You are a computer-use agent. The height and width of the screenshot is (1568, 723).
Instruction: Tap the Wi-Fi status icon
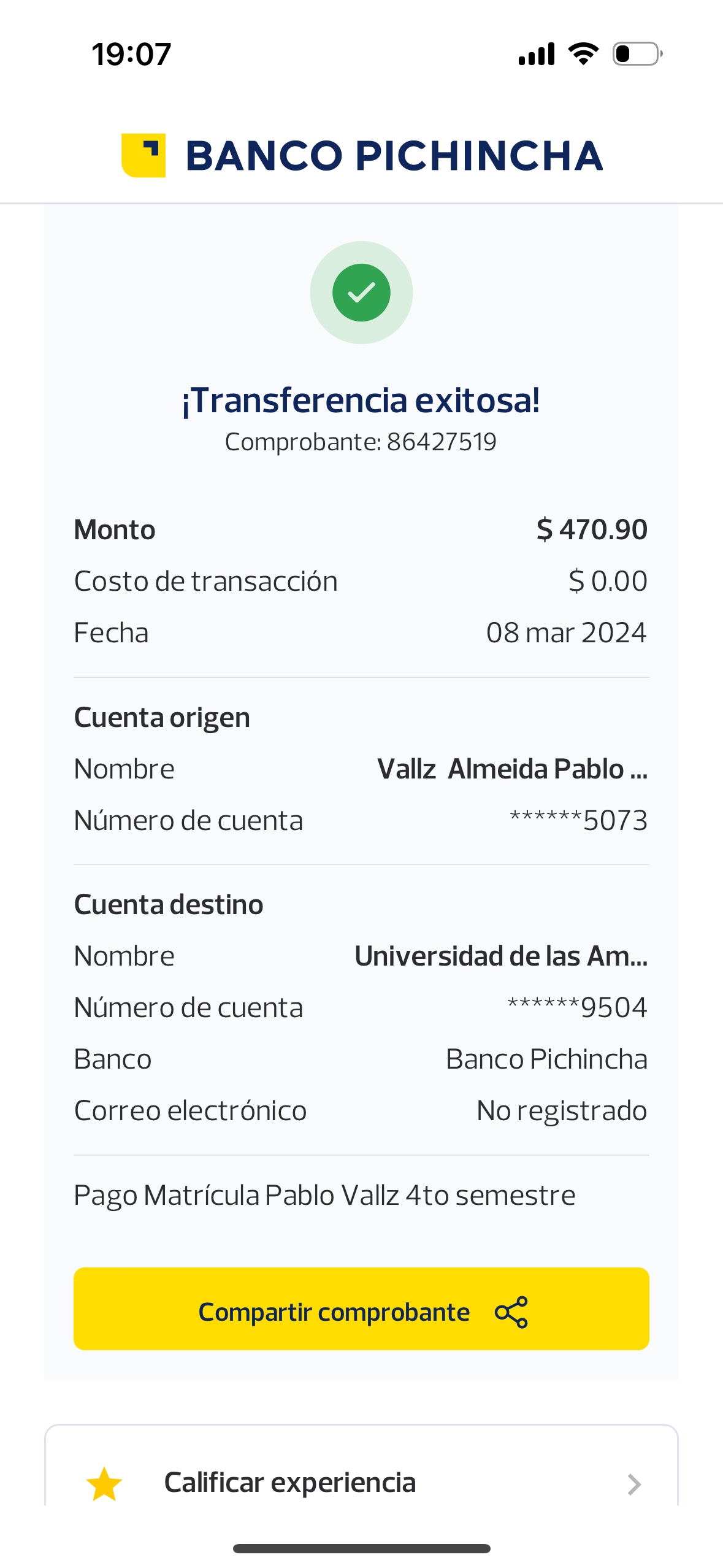[x=583, y=54]
